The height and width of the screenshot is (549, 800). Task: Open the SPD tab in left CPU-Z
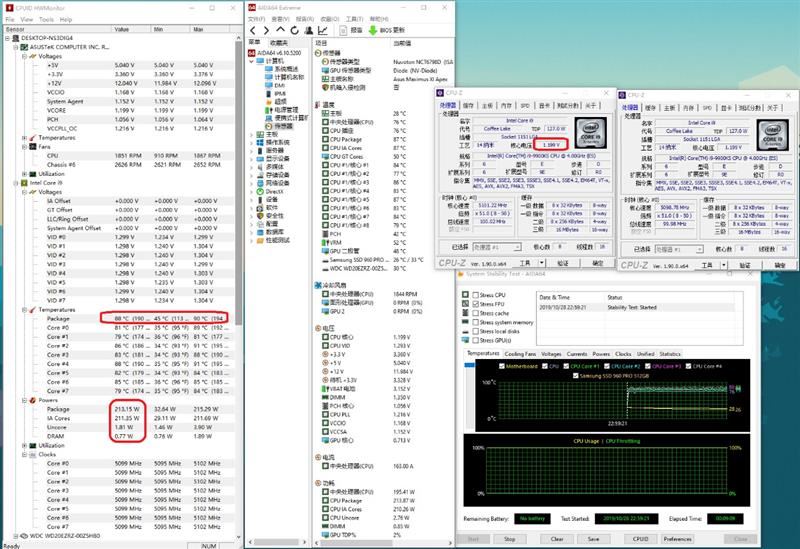tap(525, 105)
